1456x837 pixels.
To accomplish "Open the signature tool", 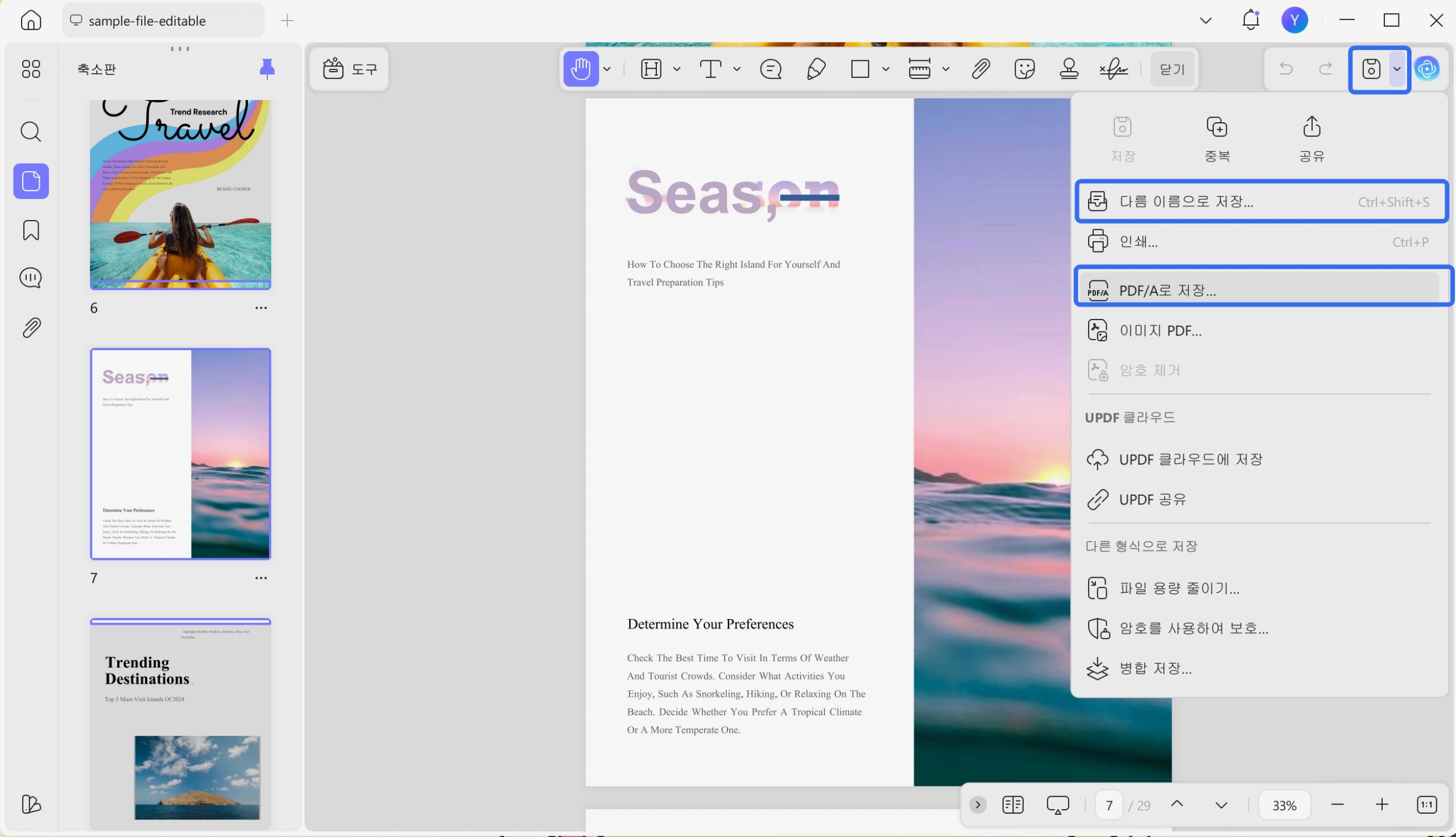I will pos(1114,69).
